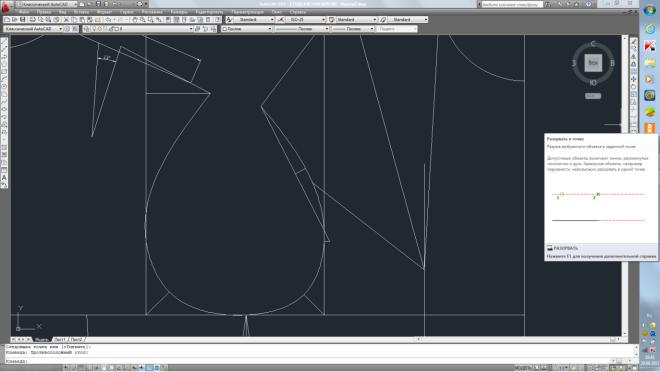Image resolution: width=660 pixels, height=372 pixels.
Task: Open Kaspersky from the taskbar
Action: click(649, 45)
